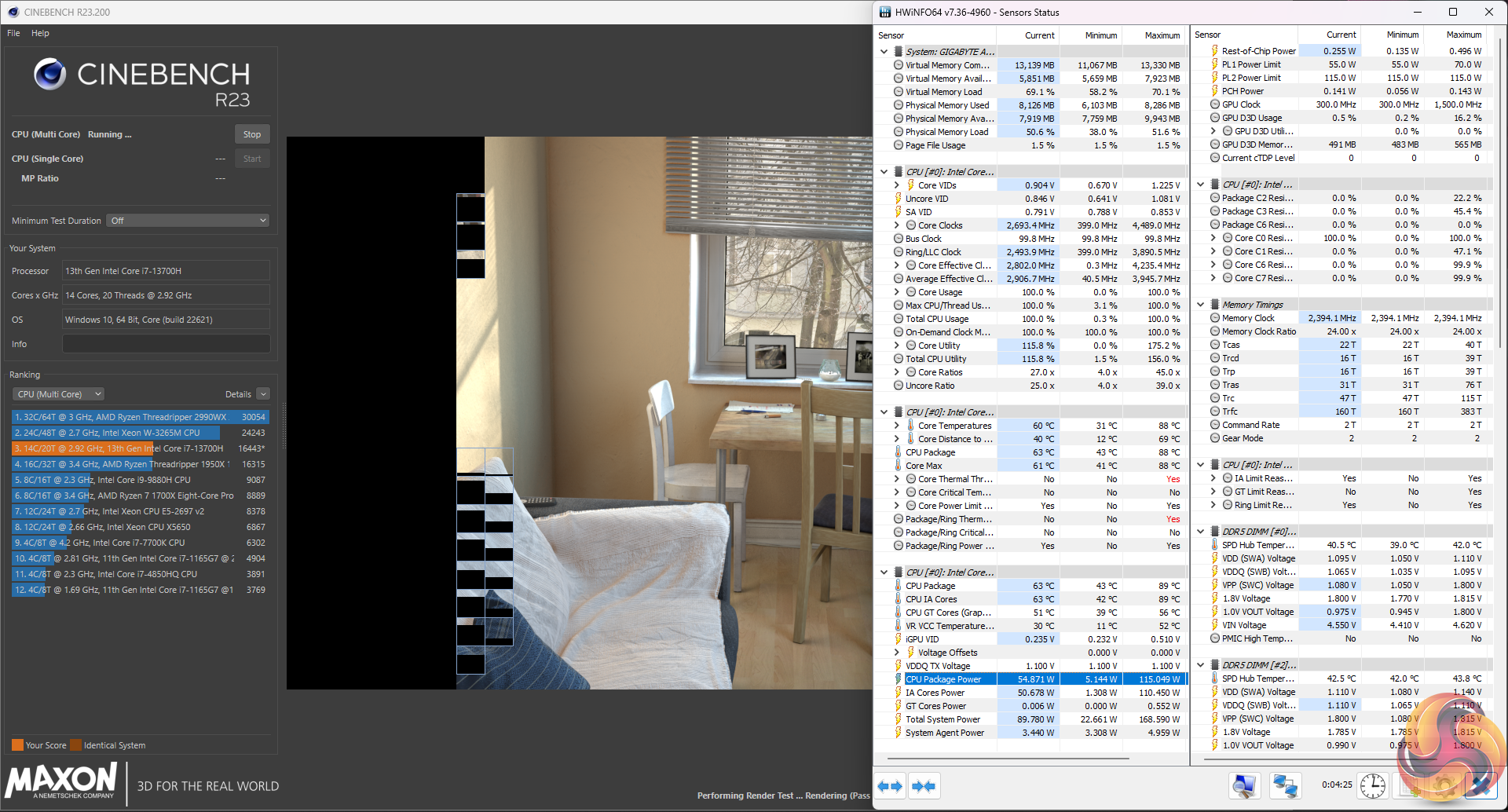Select the System Agent Power row
This screenshot has height=812, width=1508.
(x=1030, y=733)
